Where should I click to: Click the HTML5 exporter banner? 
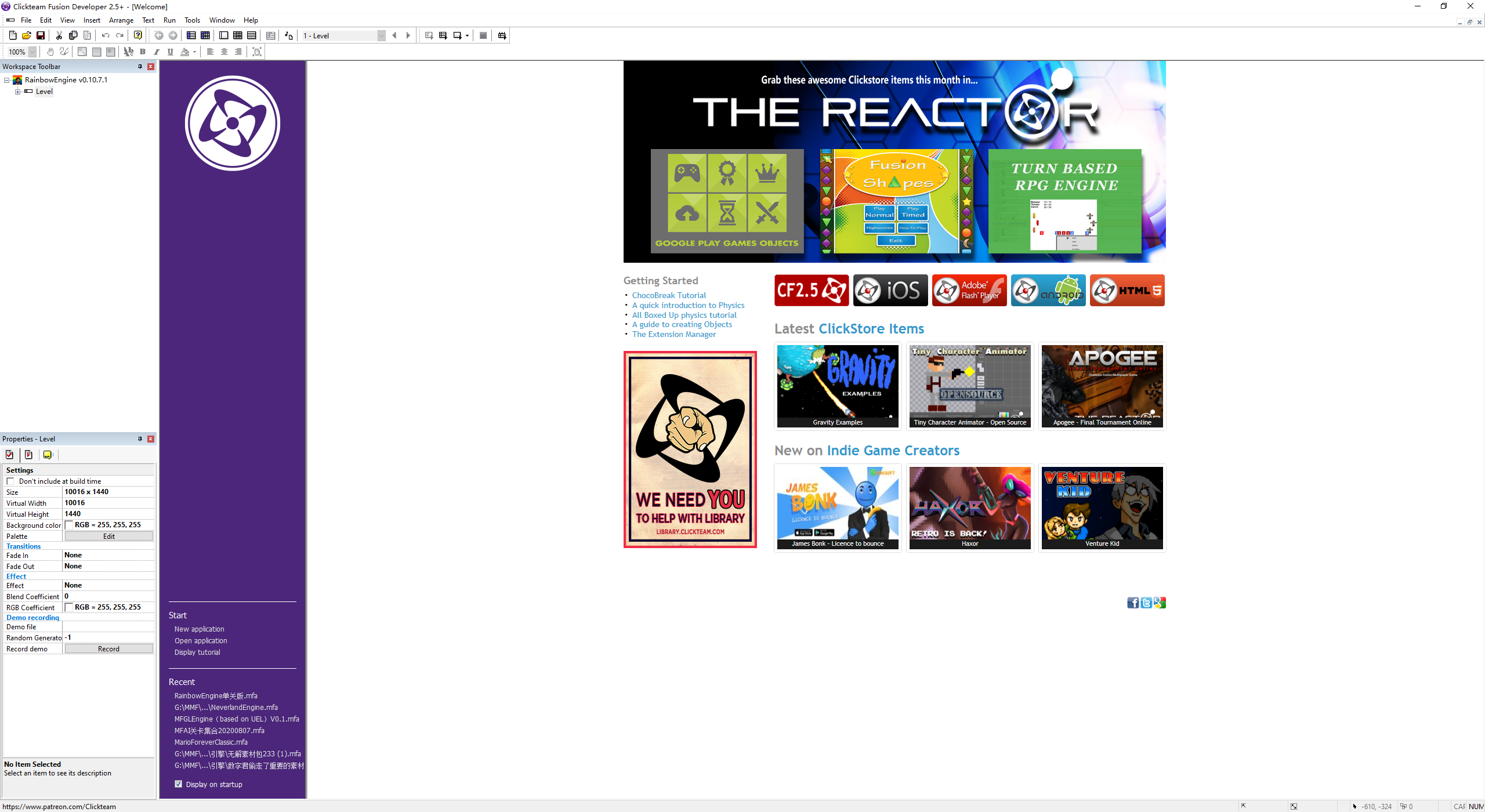(x=1127, y=291)
